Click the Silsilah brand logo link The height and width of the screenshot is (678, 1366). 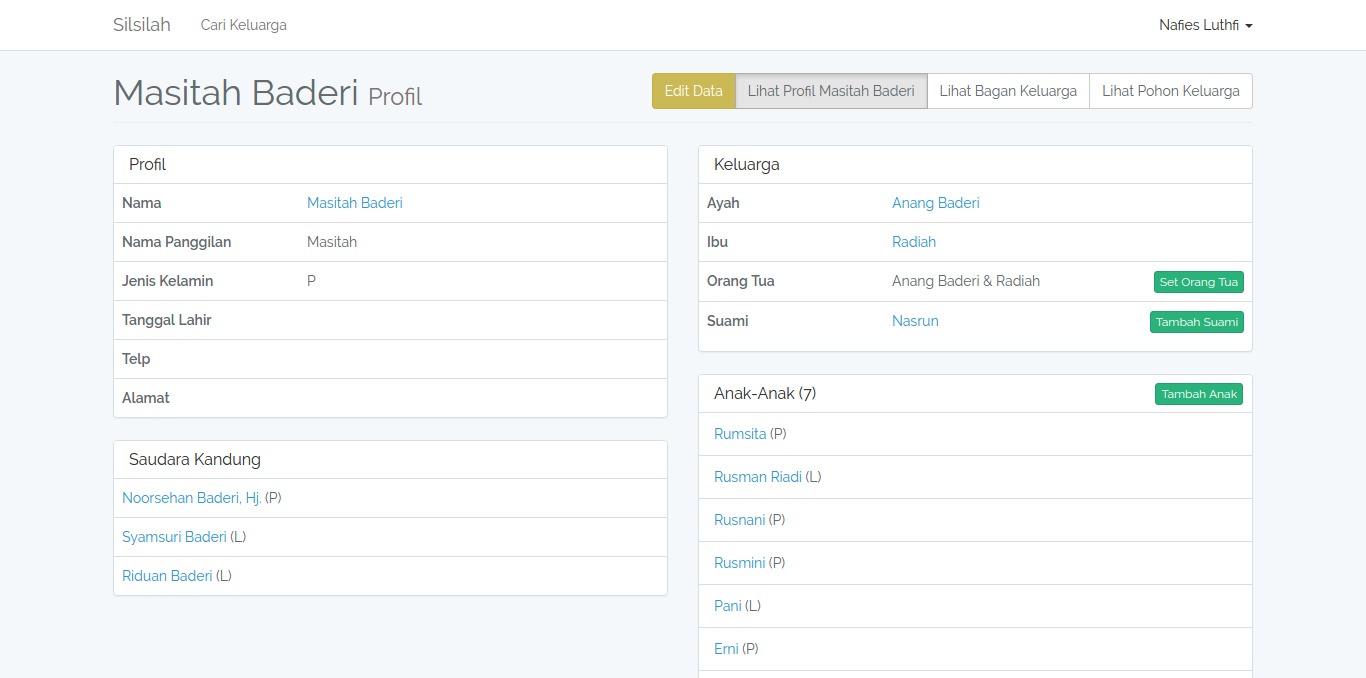click(141, 25)
